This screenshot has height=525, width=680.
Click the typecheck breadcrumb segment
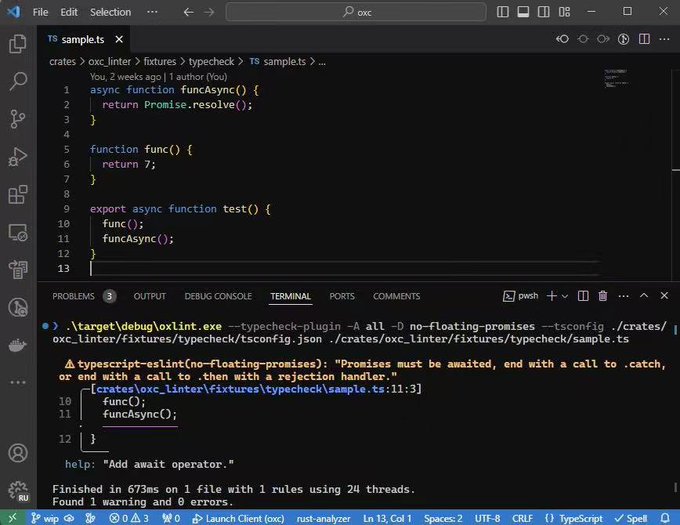pyautogui.click(x=211, y=62)
